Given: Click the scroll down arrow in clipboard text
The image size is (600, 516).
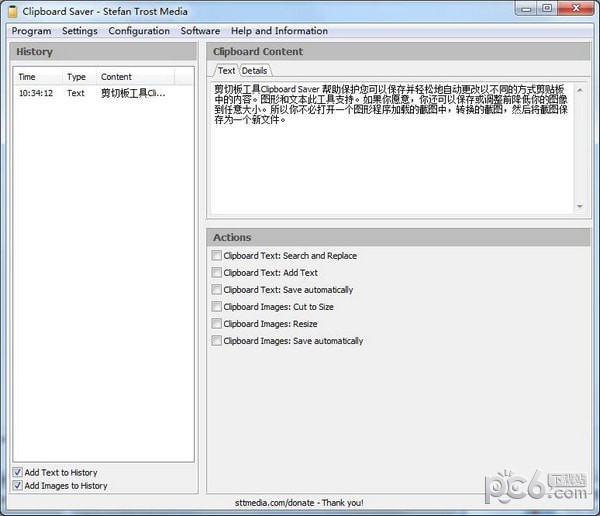Looking at the screenshot, I should (580, 206).
